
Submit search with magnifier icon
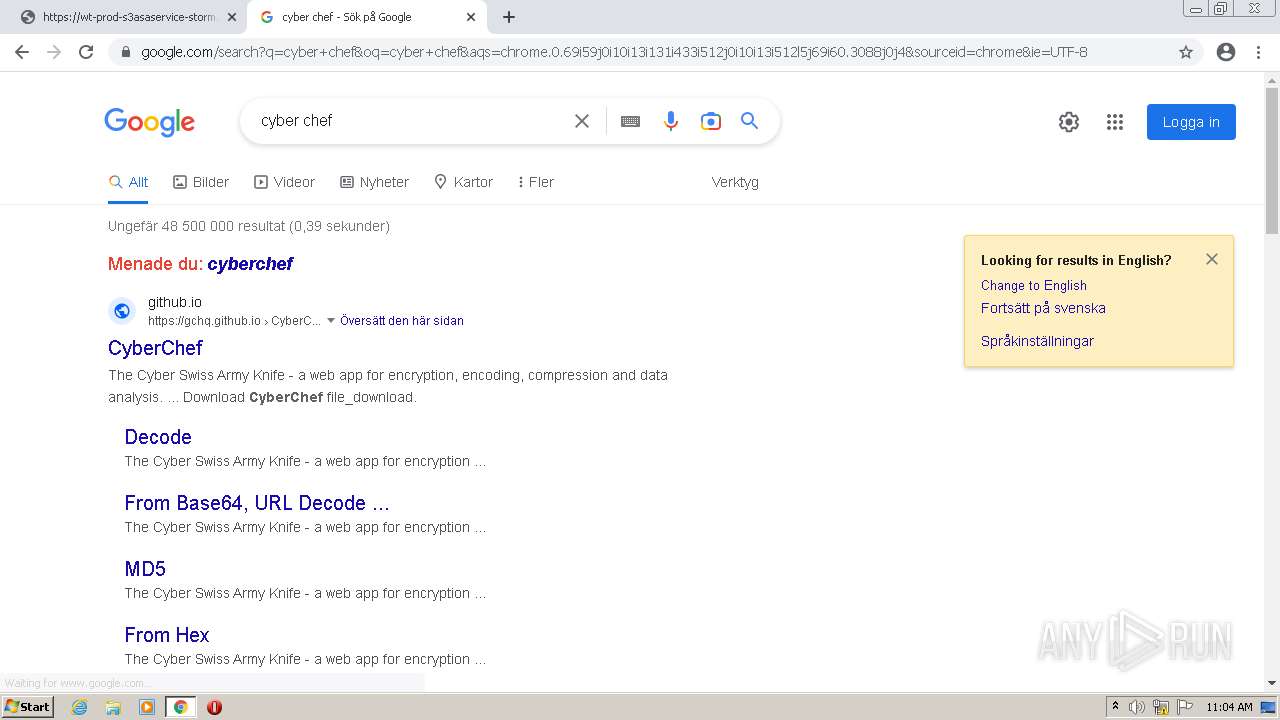(750, 121)
